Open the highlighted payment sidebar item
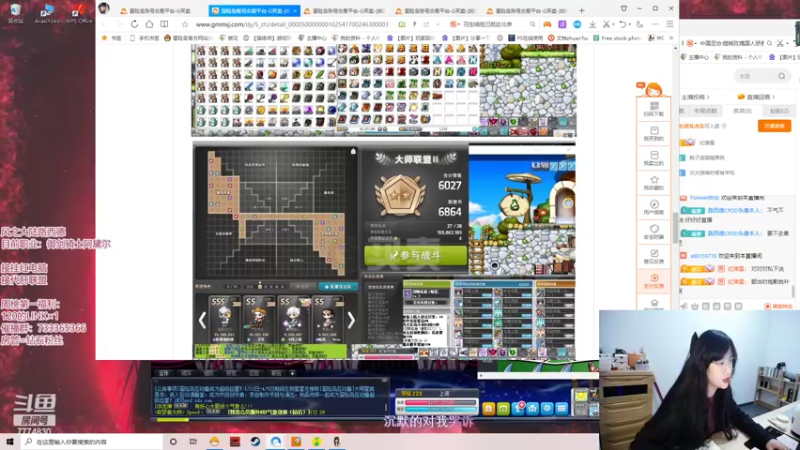The image size is (800, 450). pyautogui.click(x=654, y=282)
